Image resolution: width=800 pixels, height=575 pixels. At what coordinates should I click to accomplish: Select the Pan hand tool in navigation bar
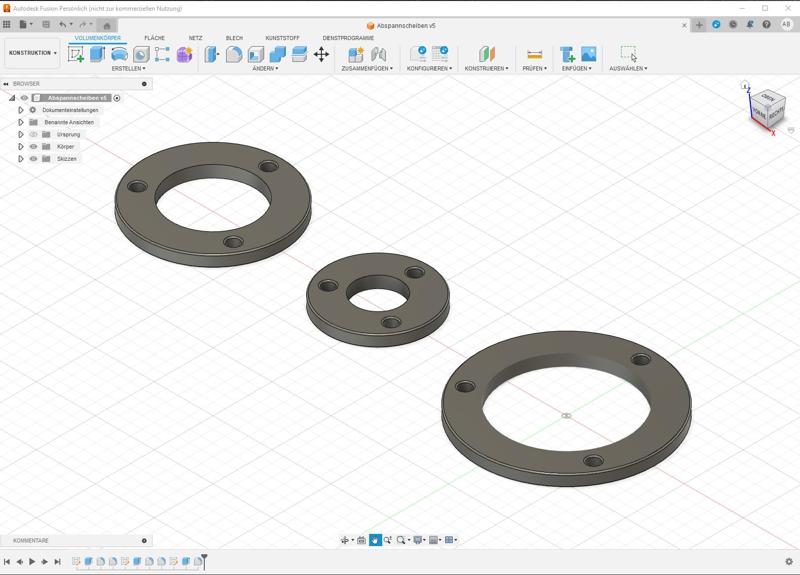(x=375, y=540)
